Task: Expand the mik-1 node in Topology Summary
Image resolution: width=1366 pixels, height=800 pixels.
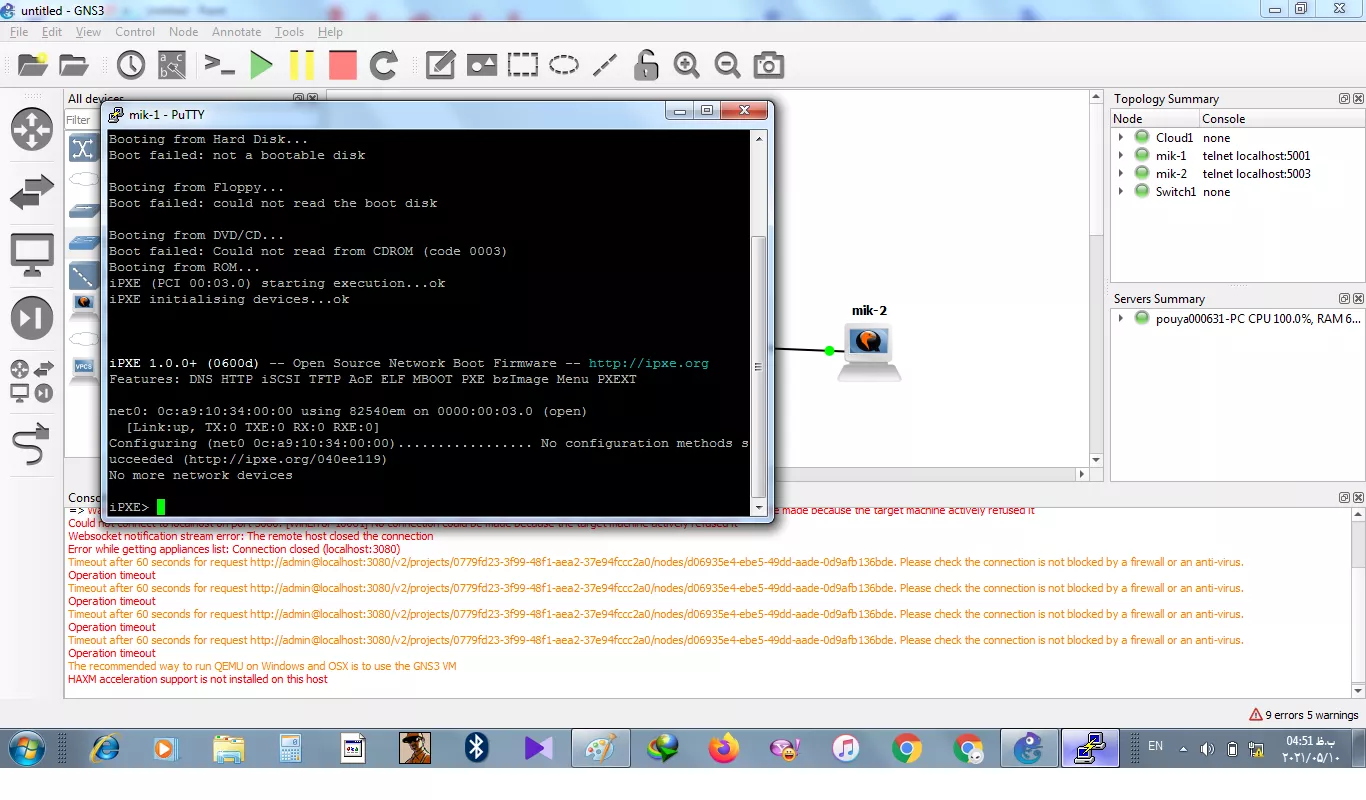Action: pos(1121,156)
